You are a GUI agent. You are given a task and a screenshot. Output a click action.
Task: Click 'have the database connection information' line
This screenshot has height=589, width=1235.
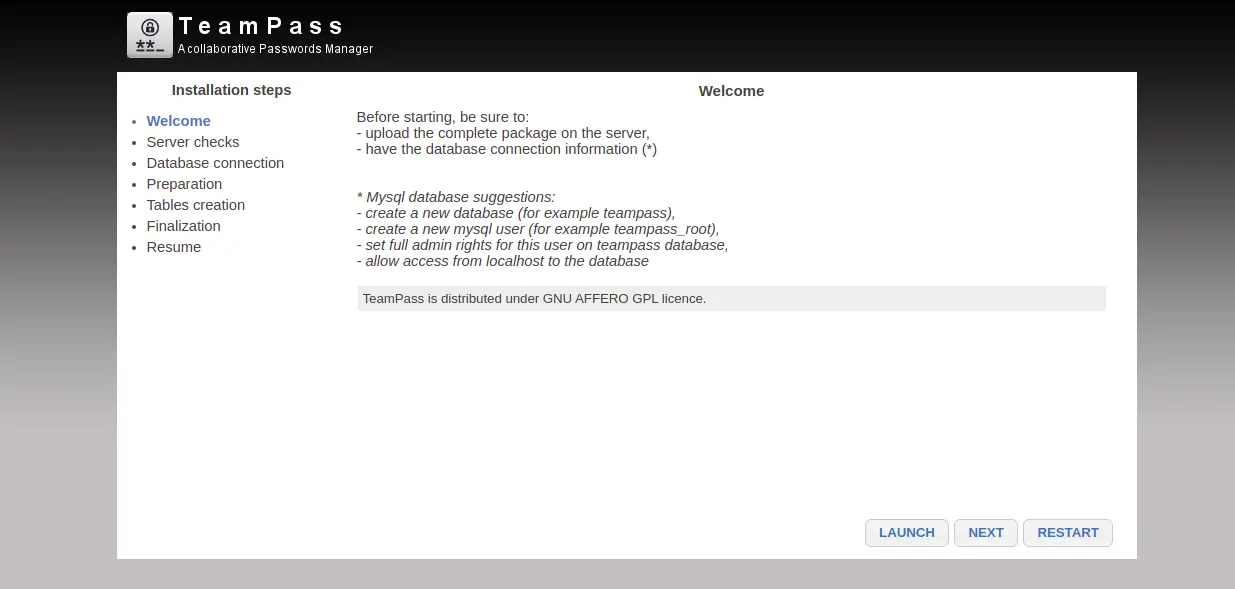pyautogui.click(x=507, y=149)
